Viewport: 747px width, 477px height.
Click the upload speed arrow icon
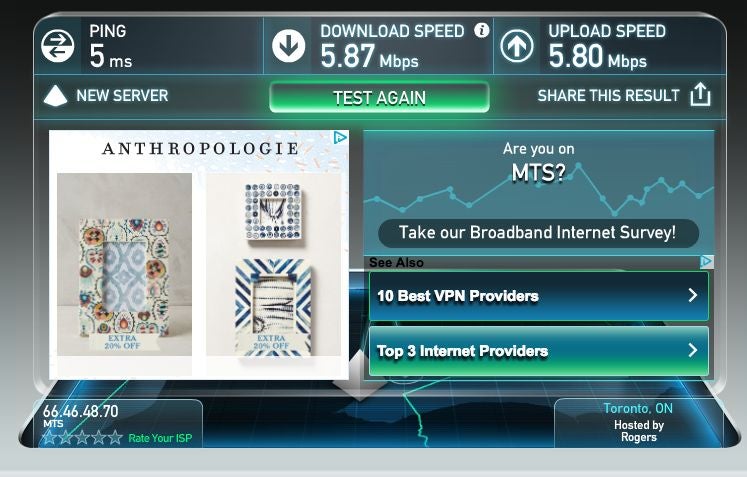tap(516, 46)
